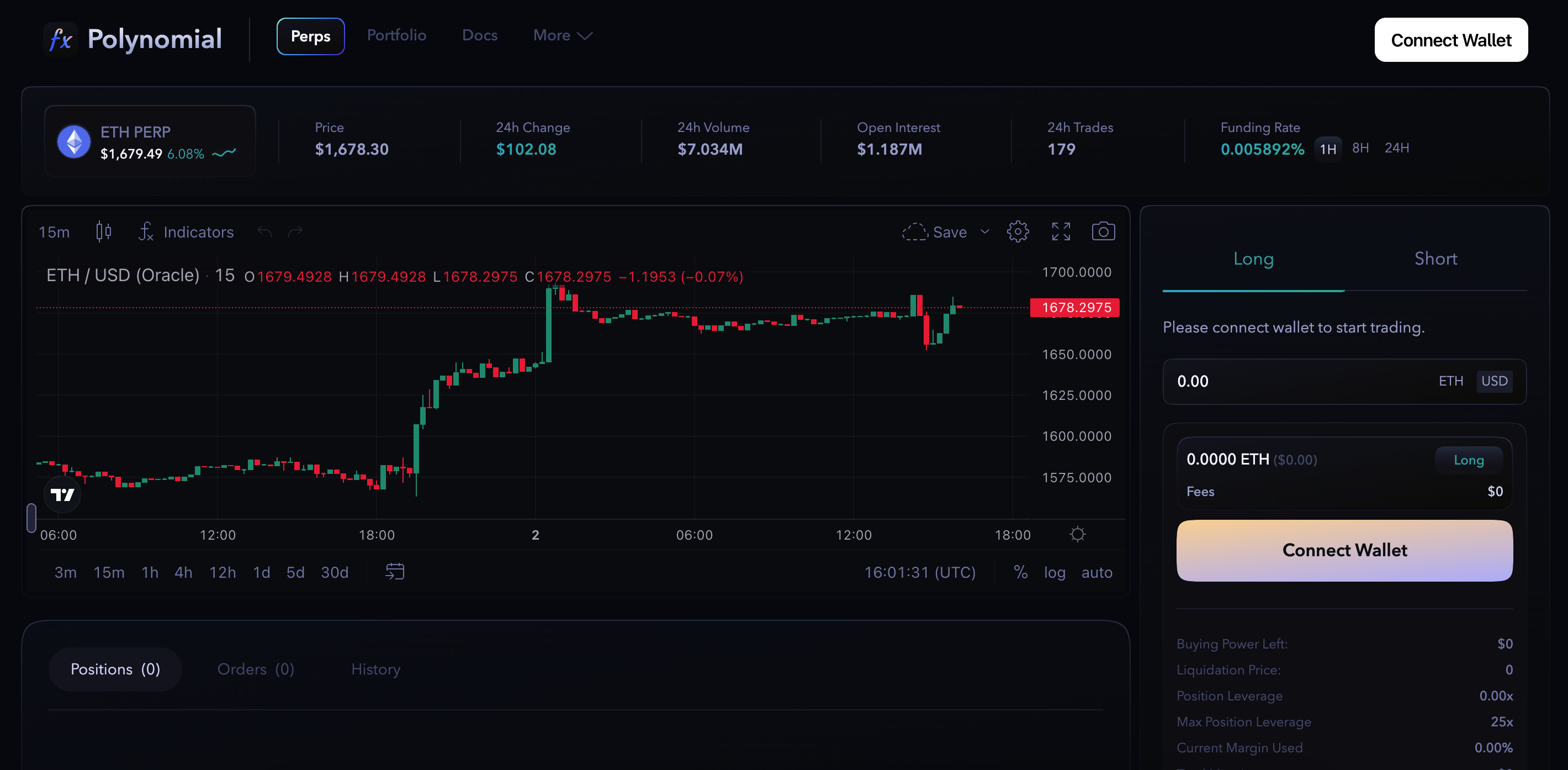Set chart range to 30d
Image resolution: width=1568 pixels, height=770 pixels.
[334, 572]
